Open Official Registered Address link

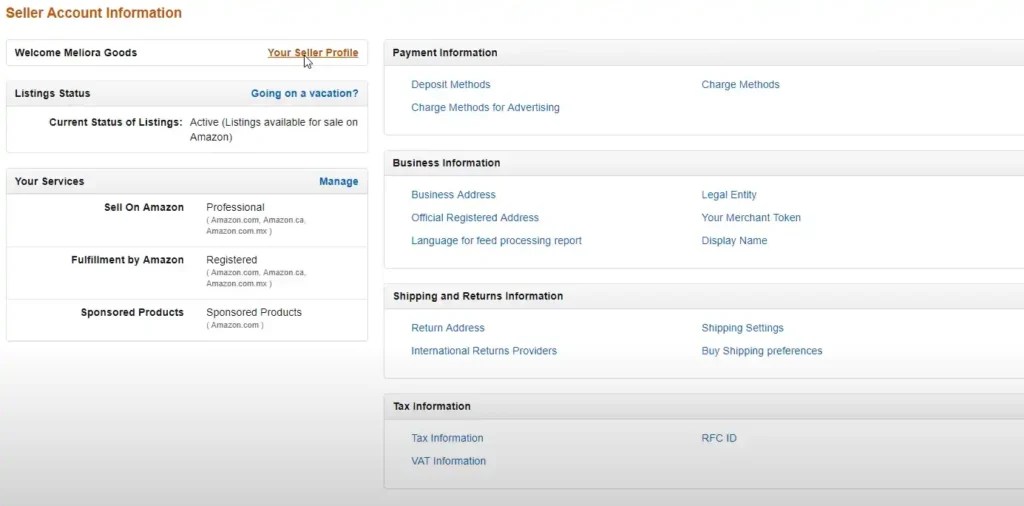[x=475, y=217]
